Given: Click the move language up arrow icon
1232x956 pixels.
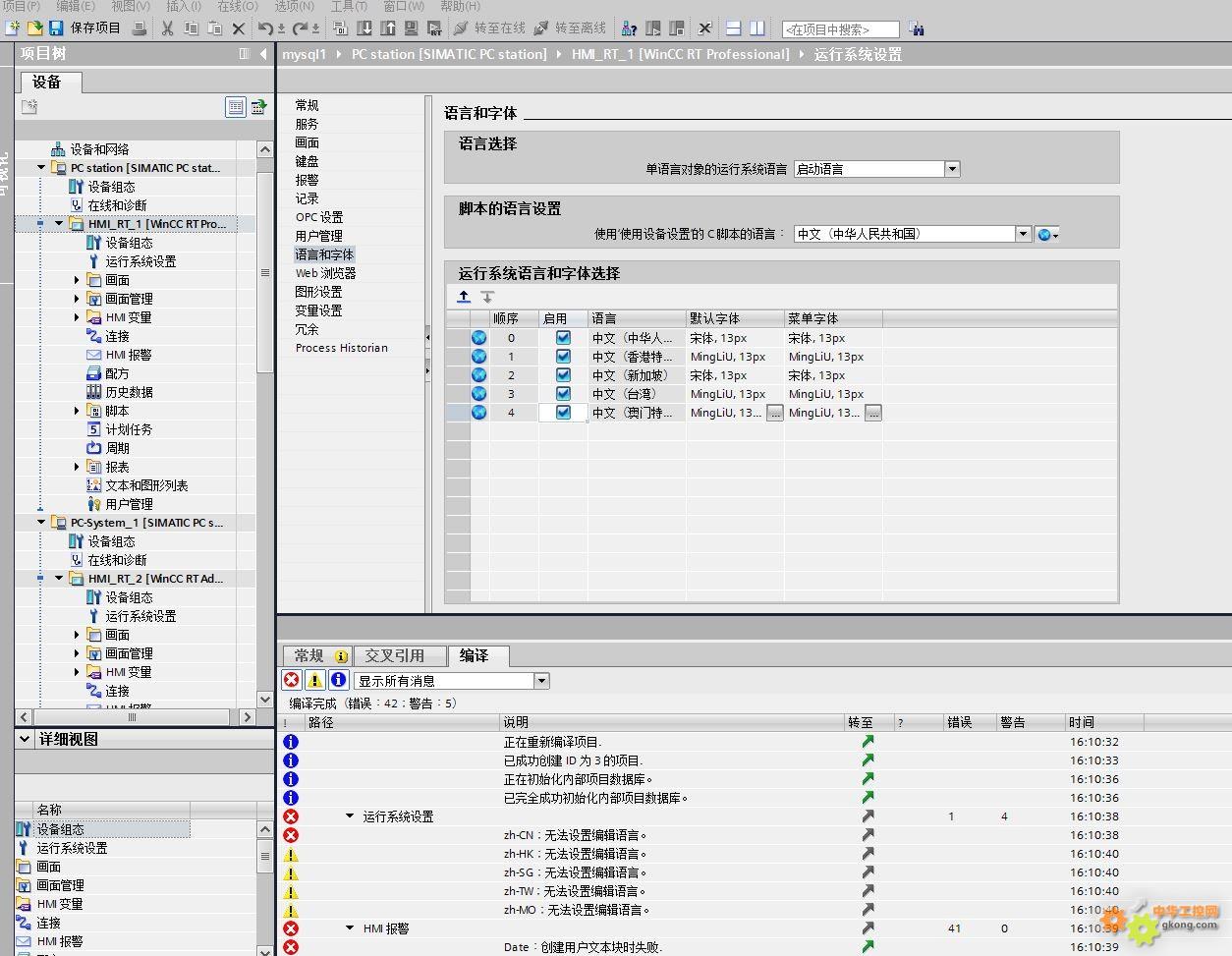Looking at the screenshot, I should (x=464, y=297).
